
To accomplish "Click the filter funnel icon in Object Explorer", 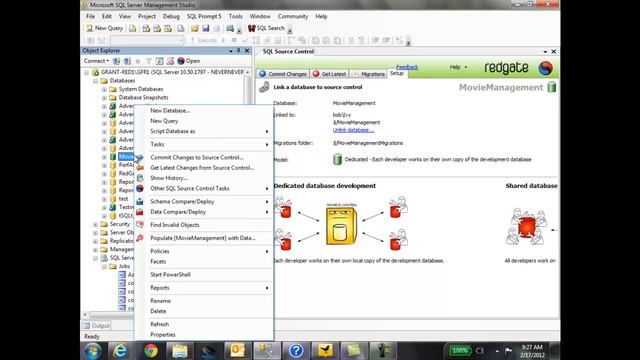I will (149, 61).
